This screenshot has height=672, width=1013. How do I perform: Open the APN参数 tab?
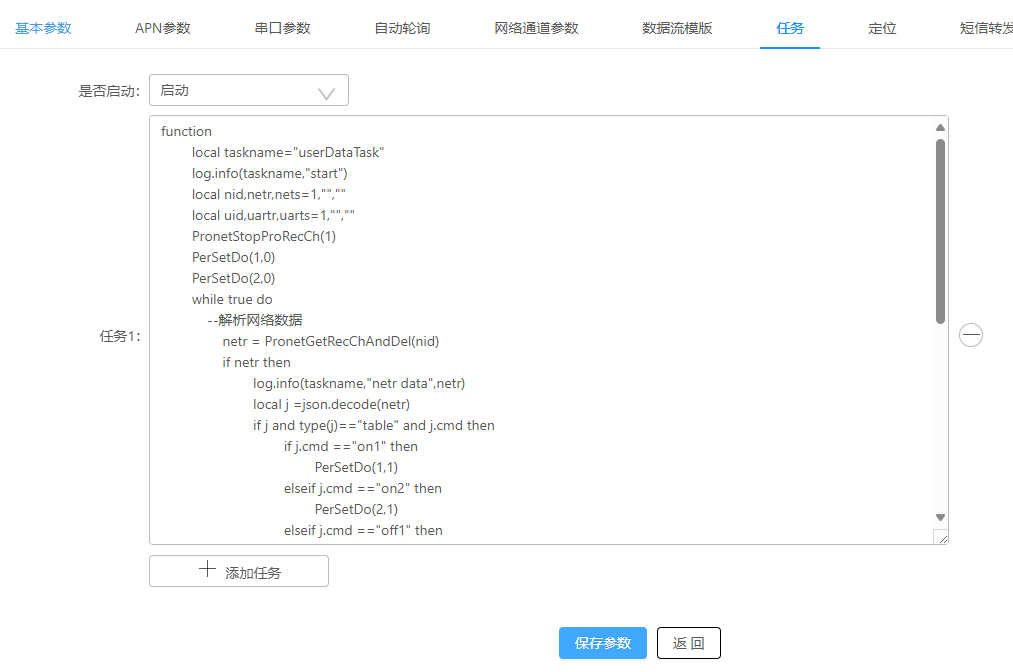161,29
